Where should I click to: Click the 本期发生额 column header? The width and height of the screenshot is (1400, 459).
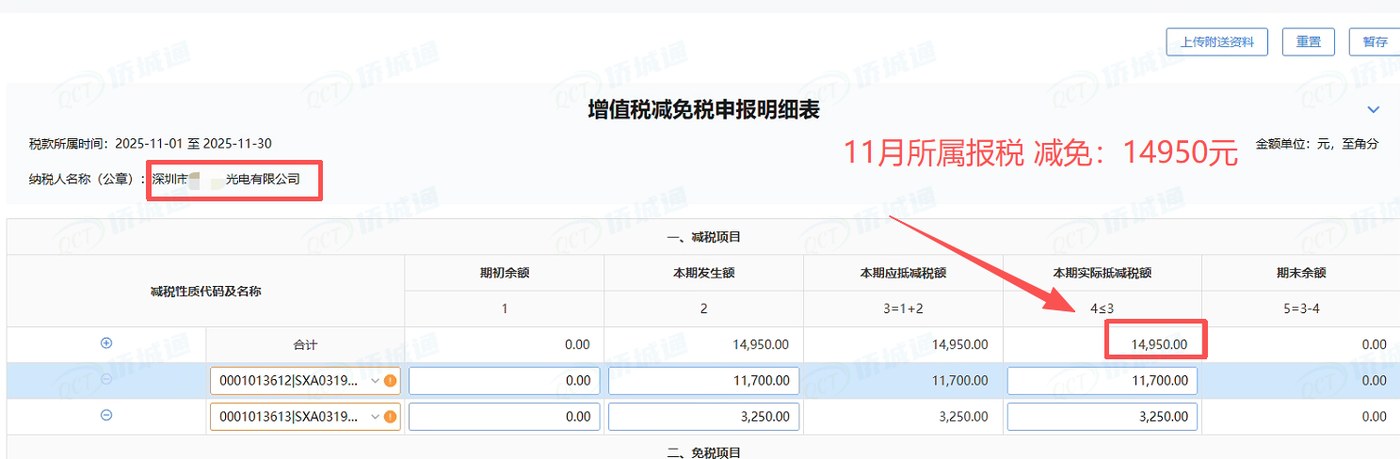coord(703,272)
